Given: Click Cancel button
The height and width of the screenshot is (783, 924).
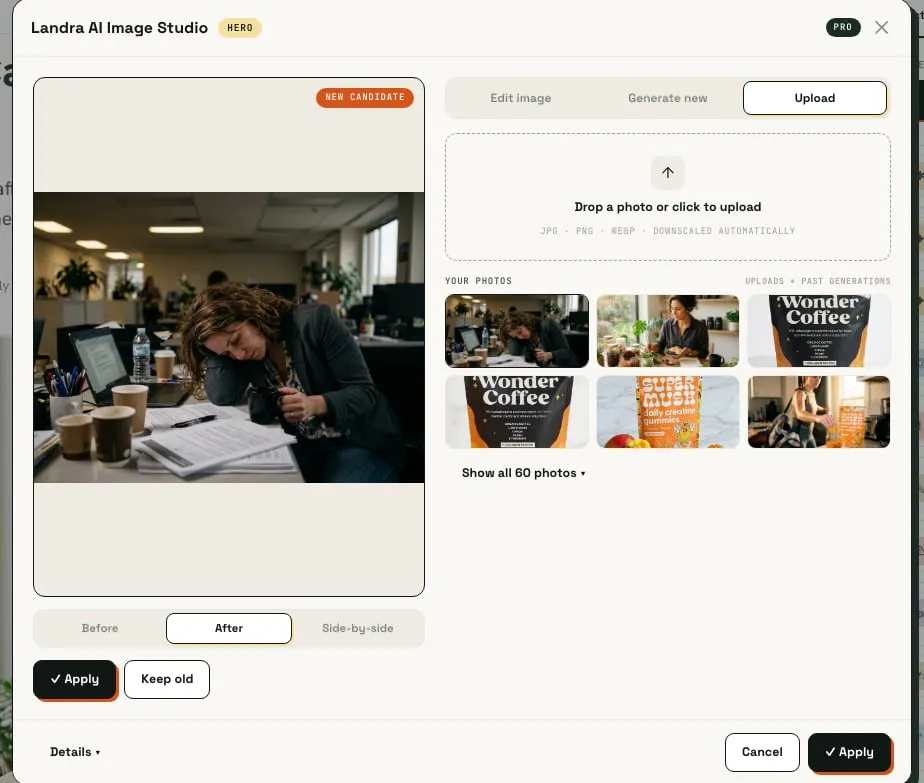Looking at the screenshot, I should coord(761,752).
